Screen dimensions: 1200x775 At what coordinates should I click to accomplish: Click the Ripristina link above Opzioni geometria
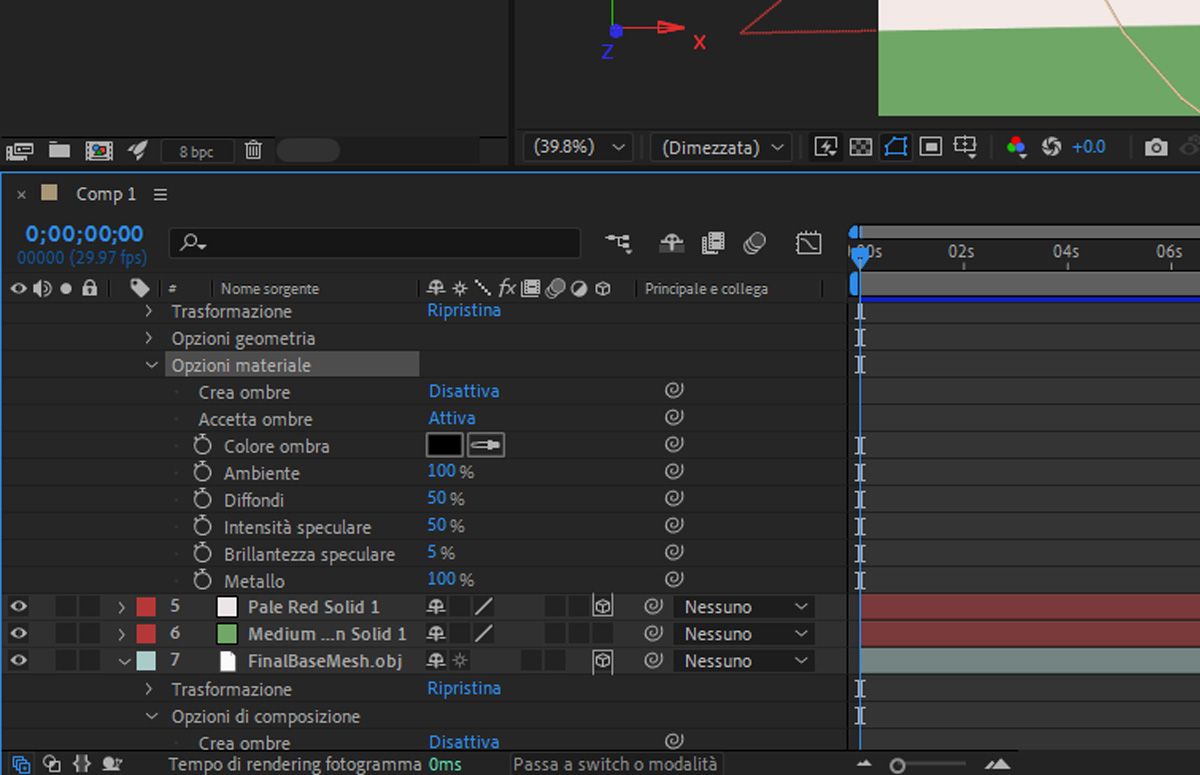pos(464,310)
